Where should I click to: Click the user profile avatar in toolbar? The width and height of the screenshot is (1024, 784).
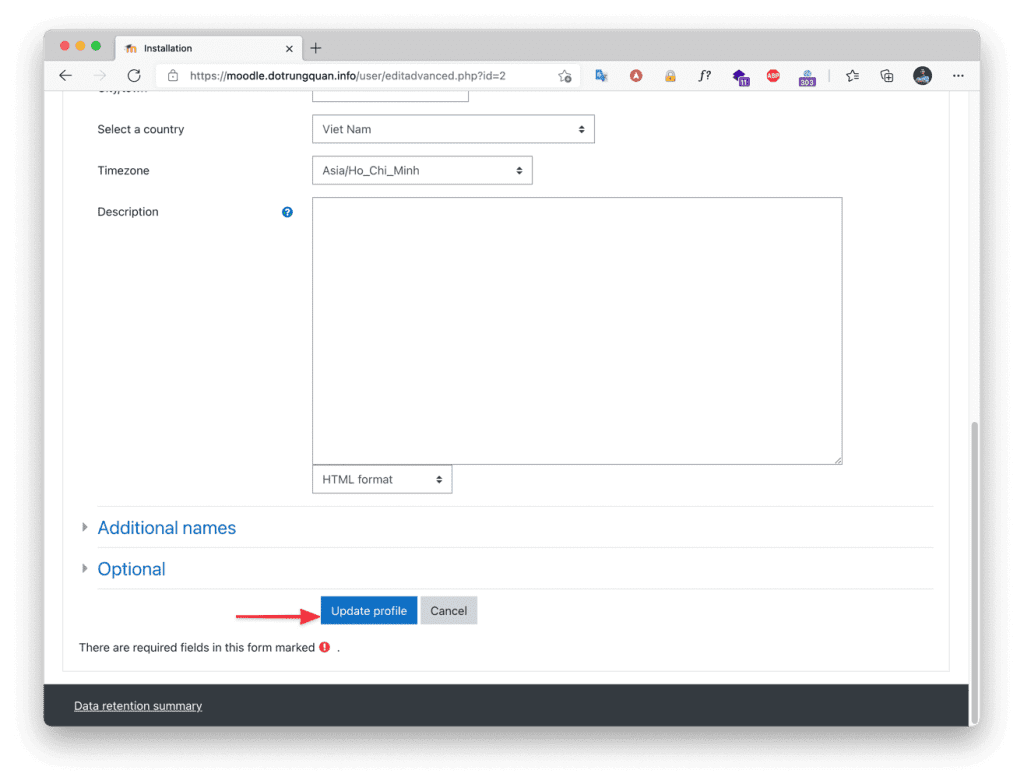pos(922,76)
